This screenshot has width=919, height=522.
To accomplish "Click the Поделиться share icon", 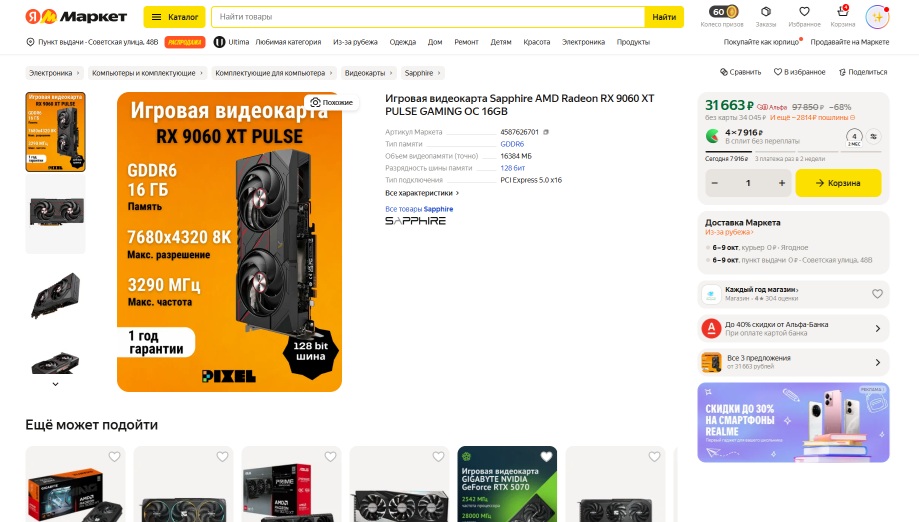I will coord(842,72).
